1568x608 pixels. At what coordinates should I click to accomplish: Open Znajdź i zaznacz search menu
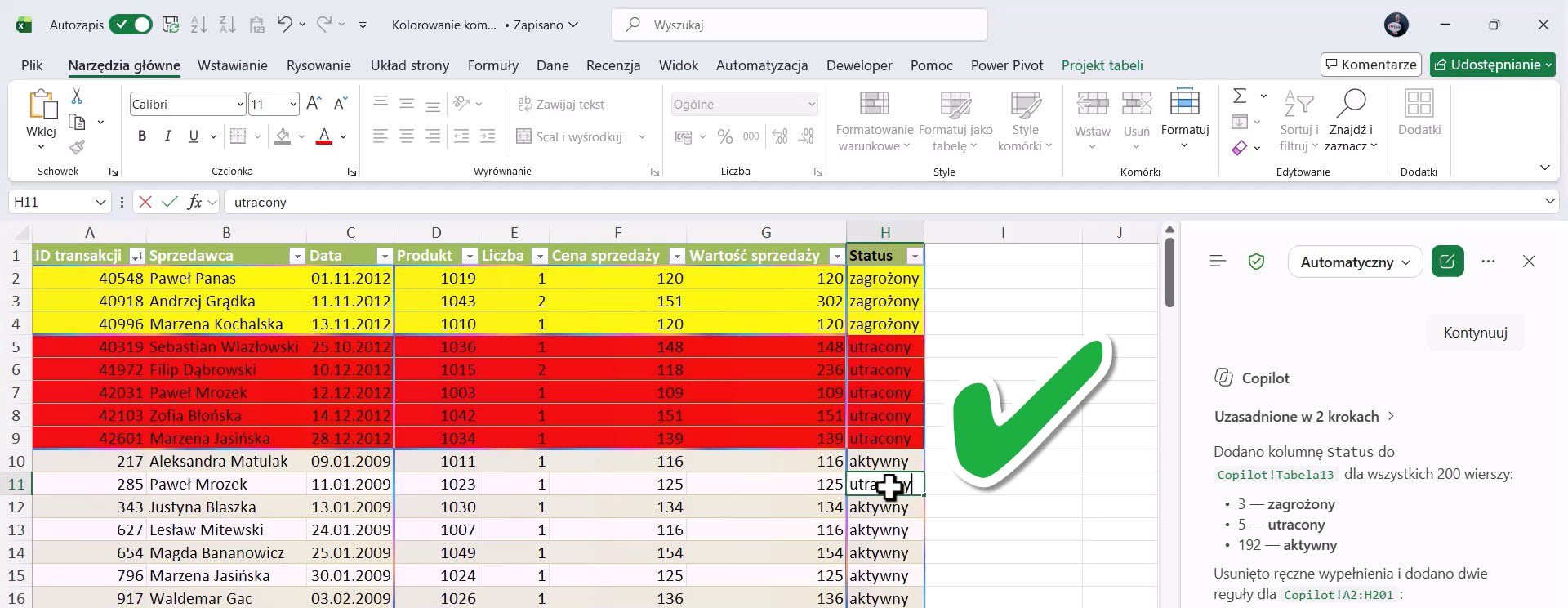click(1351, 121)
